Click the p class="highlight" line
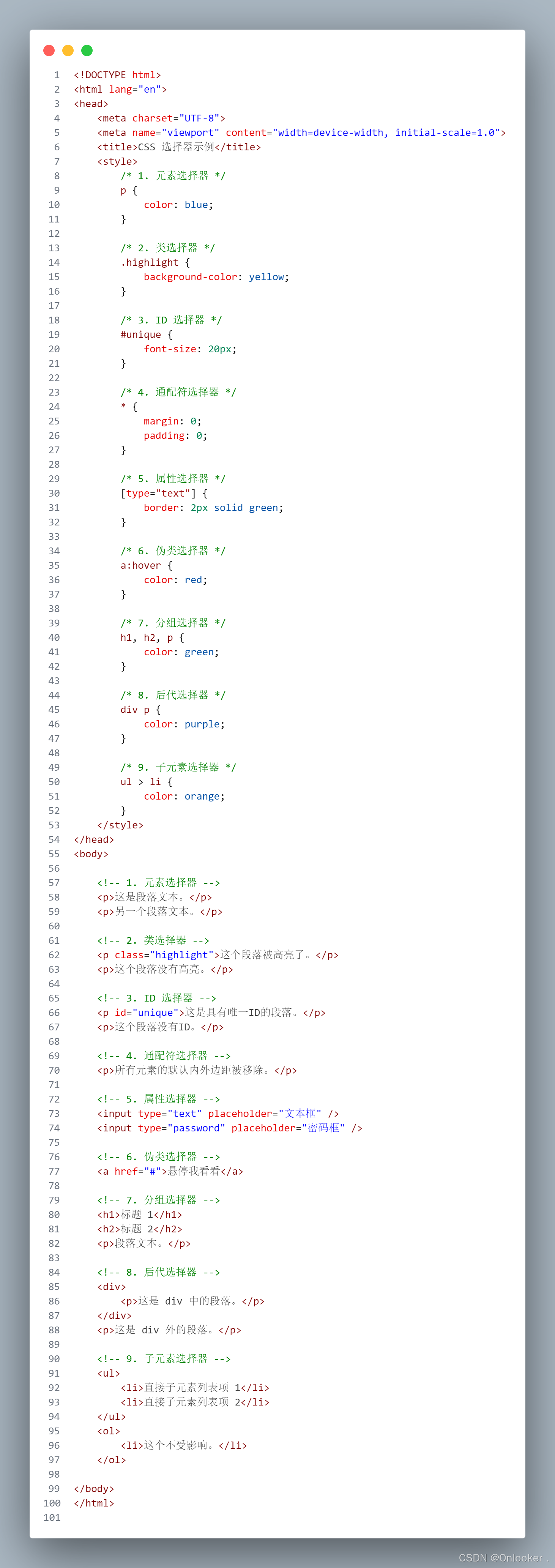Screen dimensions: 555x1568 coord(218,955)
